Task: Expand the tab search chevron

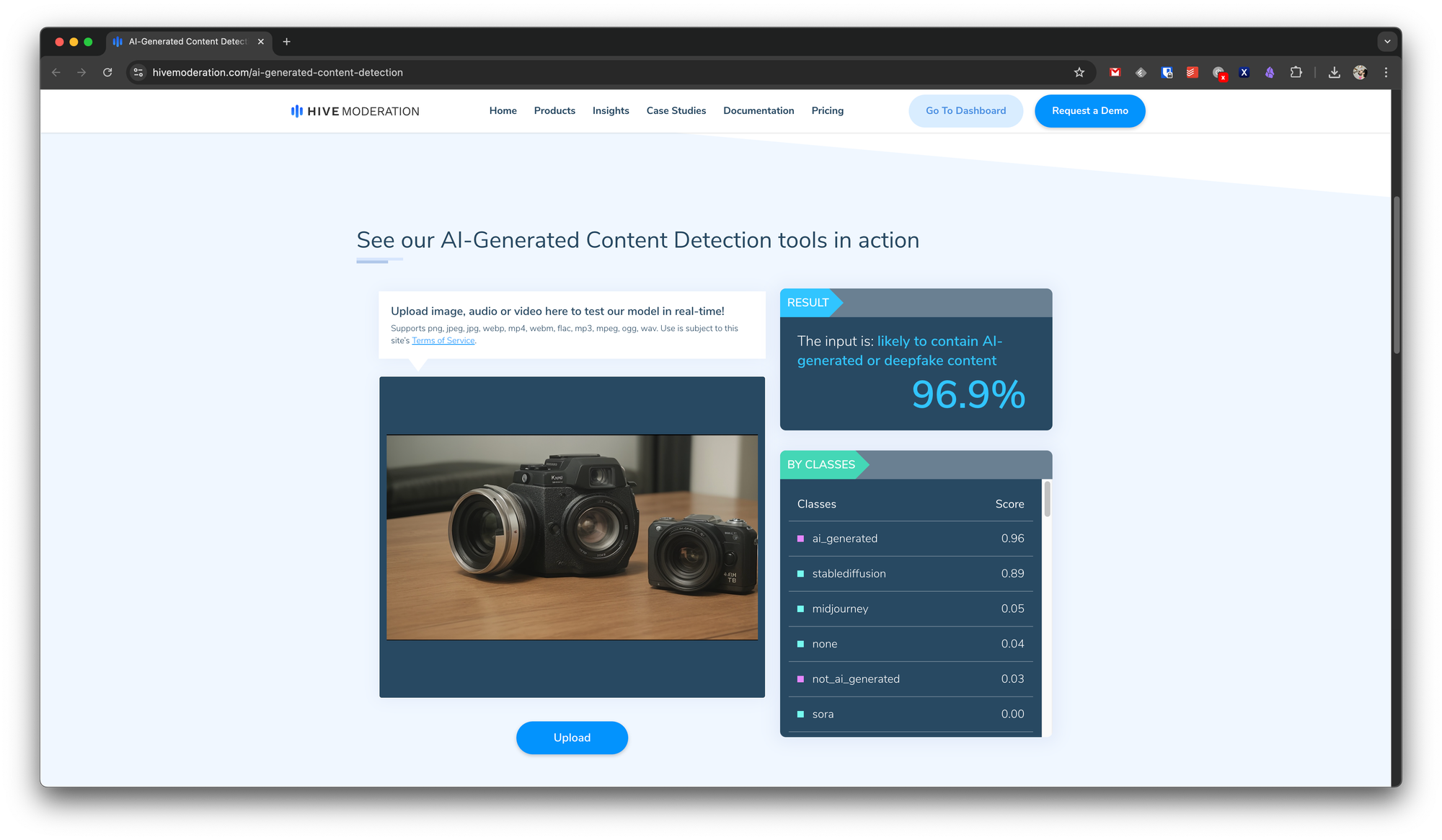Action: [x=1387, y=42]
